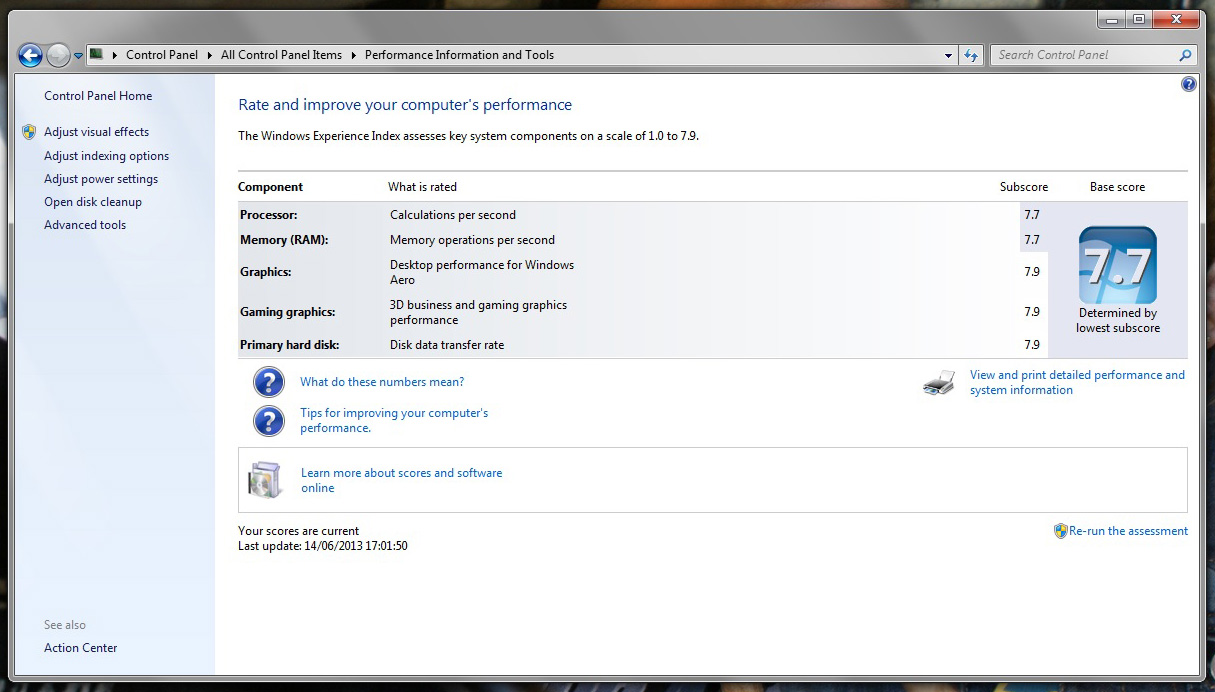Screen dimensions: 1215x692
Task: Select the Control Panel breadcrumb
Action: coord(162,55)
